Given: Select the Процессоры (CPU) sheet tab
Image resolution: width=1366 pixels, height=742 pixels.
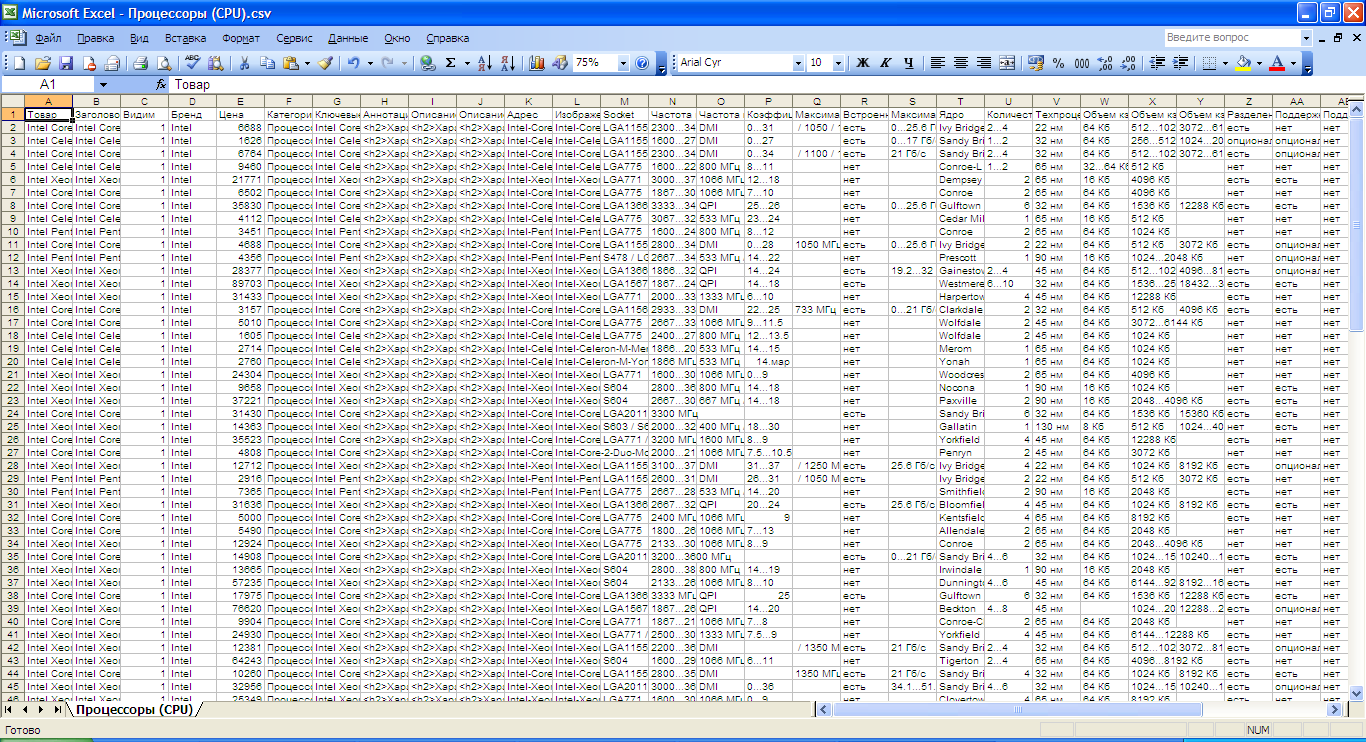Looking at the screenshot, I should 133,709.
